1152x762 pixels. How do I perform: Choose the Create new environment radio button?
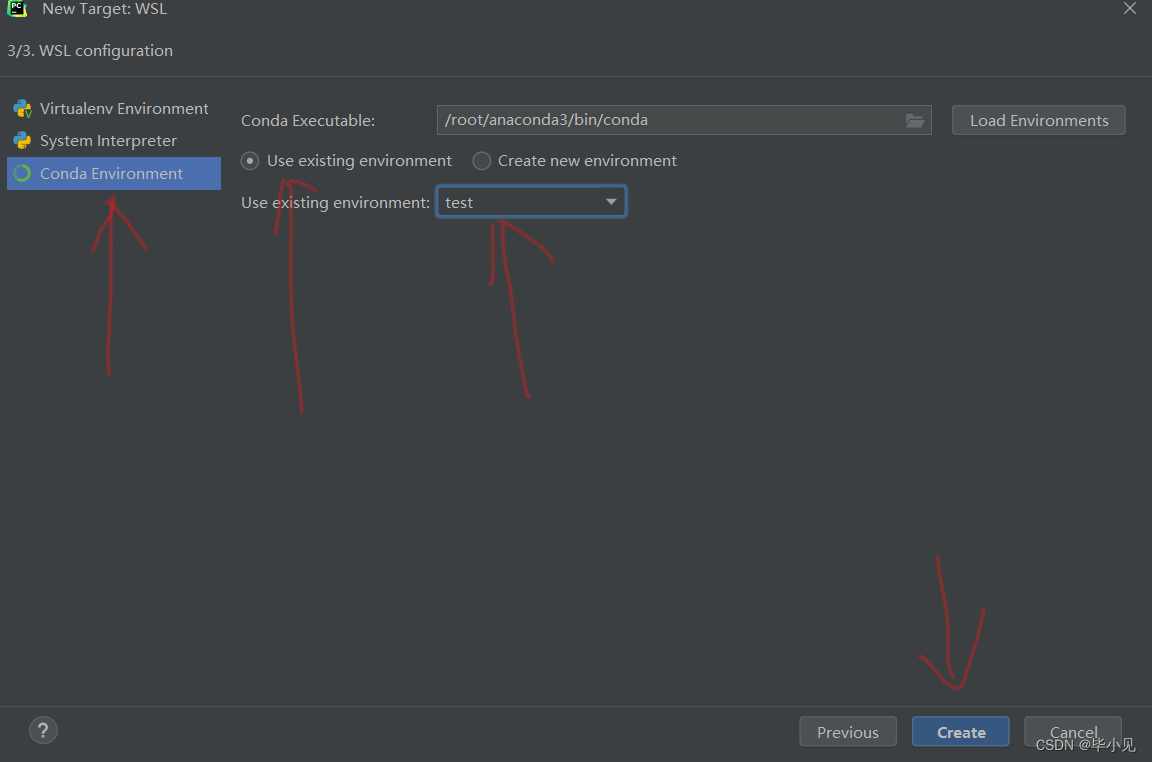(x=482, y=161)
